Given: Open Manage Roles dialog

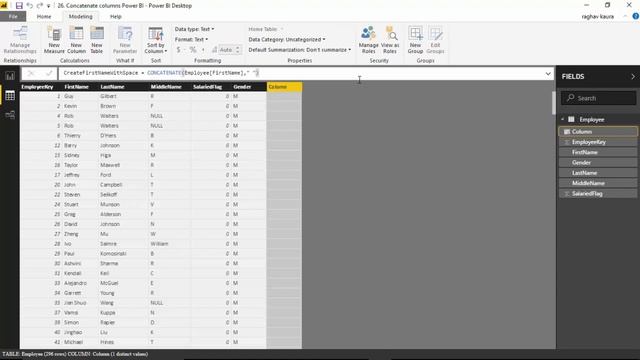Looking at the screenshot, I should click(368, 40).
